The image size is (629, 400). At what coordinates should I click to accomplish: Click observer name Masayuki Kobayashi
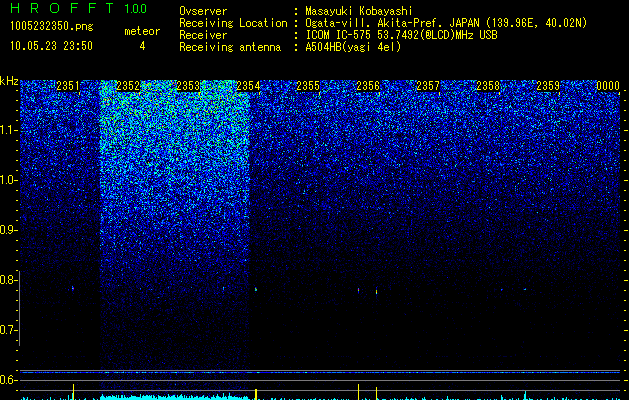pyautogui.click(x=359, y=11)
